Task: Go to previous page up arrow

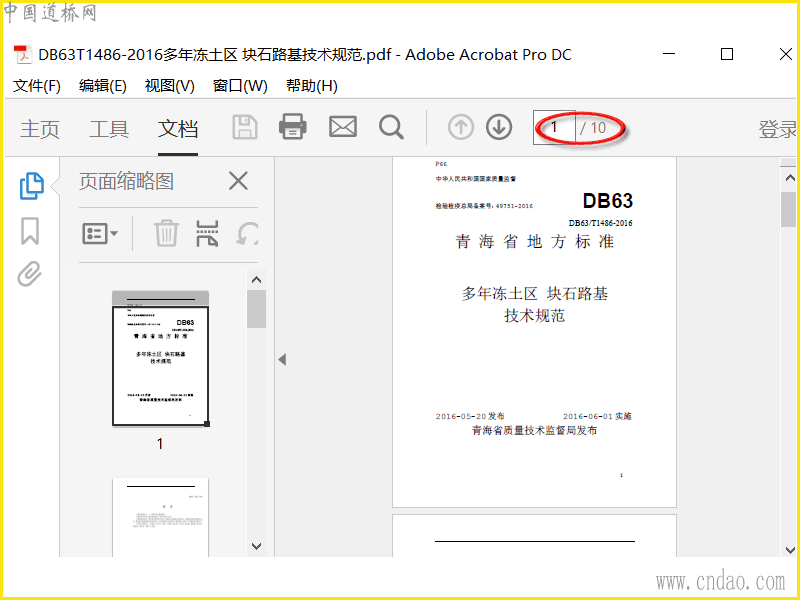Action: [461, 127]
